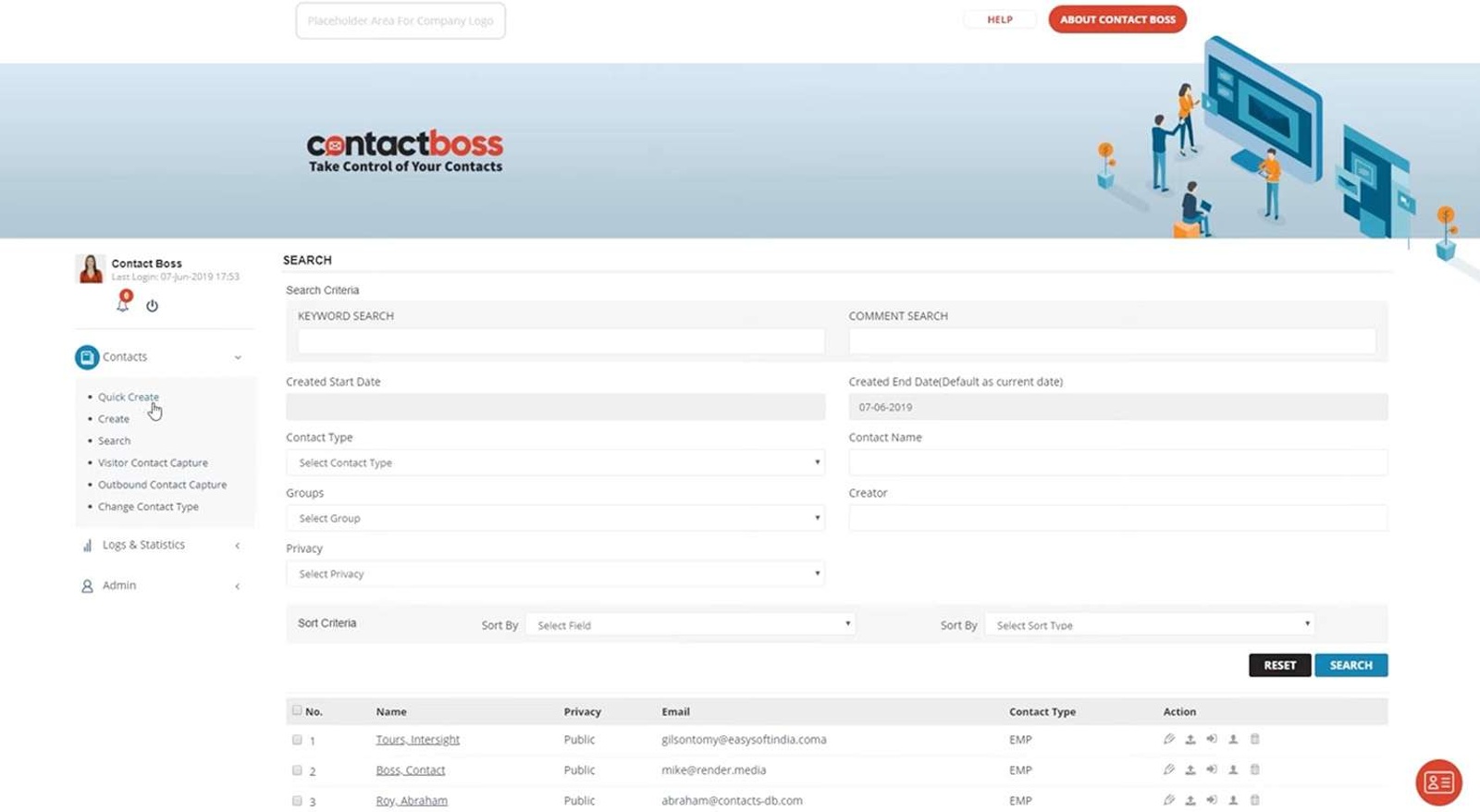Click the HELP button
The width and height of the screenshot is (1480, 812).
tap(1000, 19)
